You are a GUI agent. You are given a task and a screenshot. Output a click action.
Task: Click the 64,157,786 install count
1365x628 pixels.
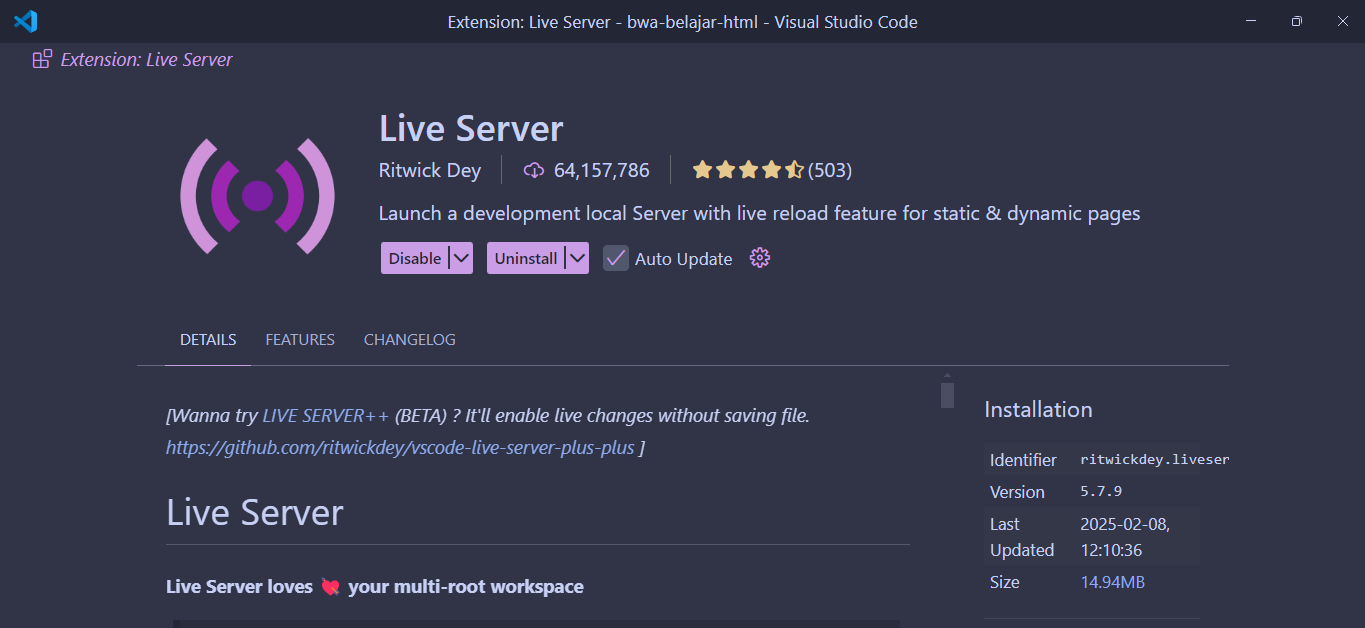pyautogui.click(x=602, y=170)
